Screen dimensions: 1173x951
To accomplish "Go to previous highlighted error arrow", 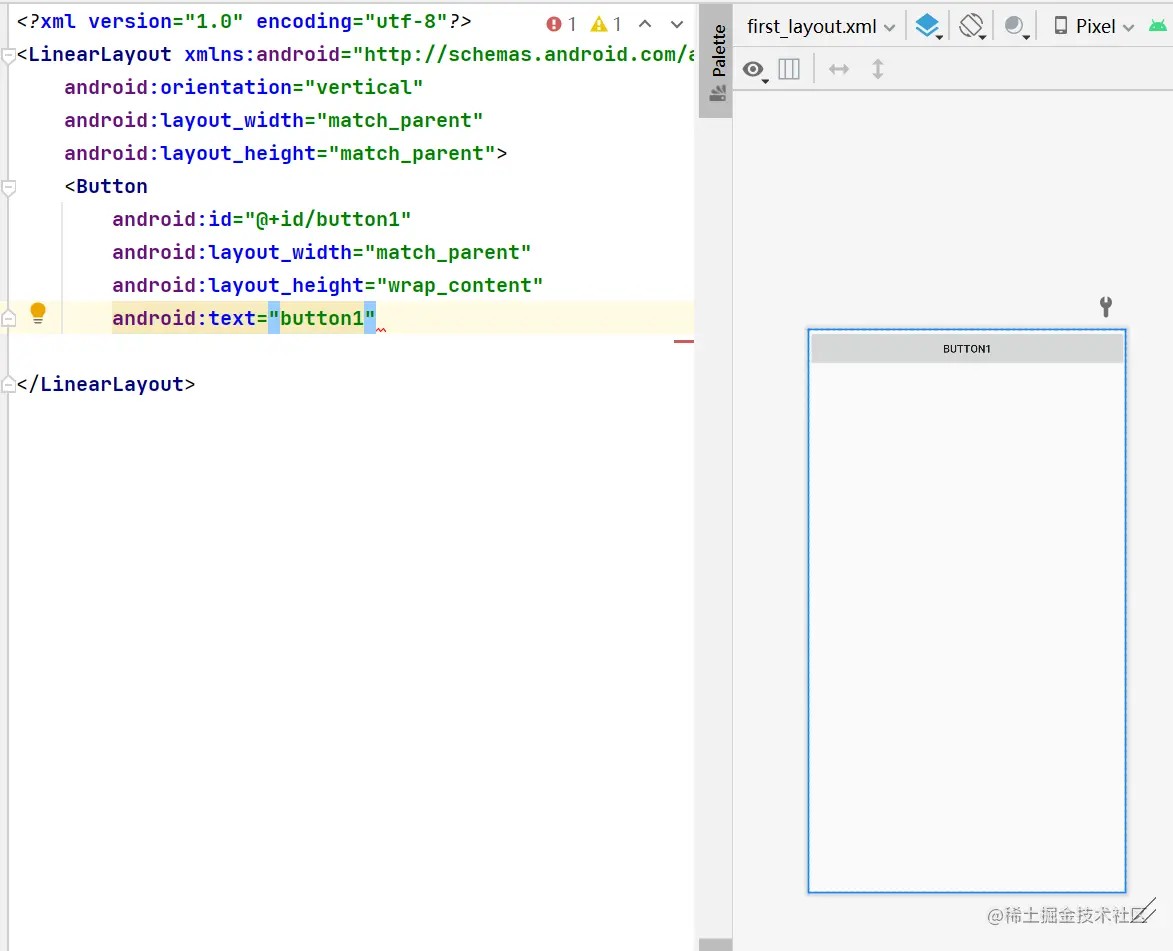I will (645, 25).
